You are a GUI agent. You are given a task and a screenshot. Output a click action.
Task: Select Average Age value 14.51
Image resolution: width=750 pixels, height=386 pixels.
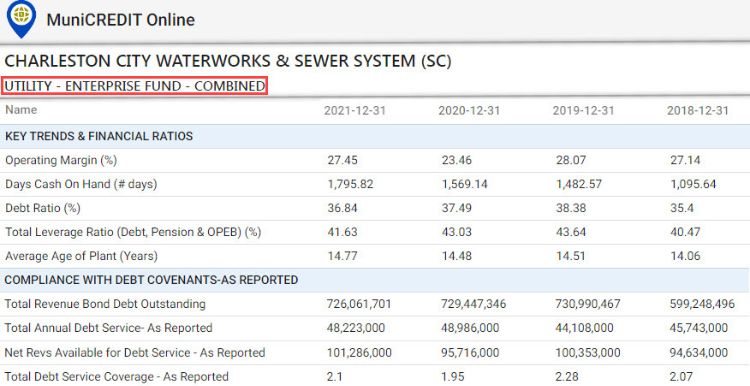pos(571,256)
